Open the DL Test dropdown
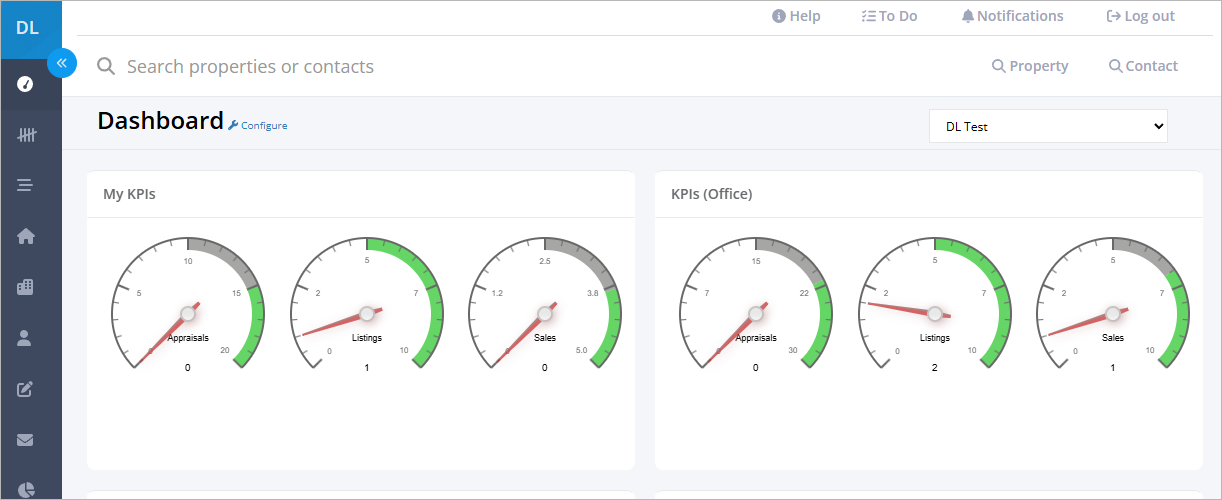 click(1048, 126)
